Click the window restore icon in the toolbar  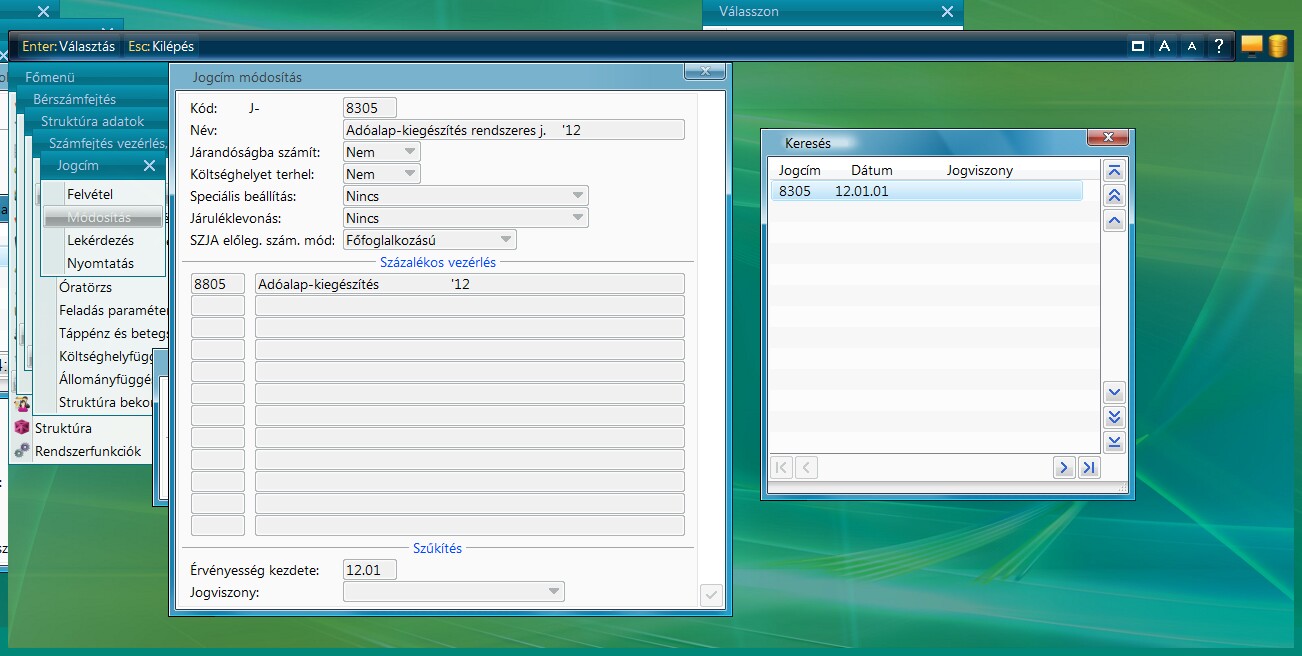(x=1137, y=46)
